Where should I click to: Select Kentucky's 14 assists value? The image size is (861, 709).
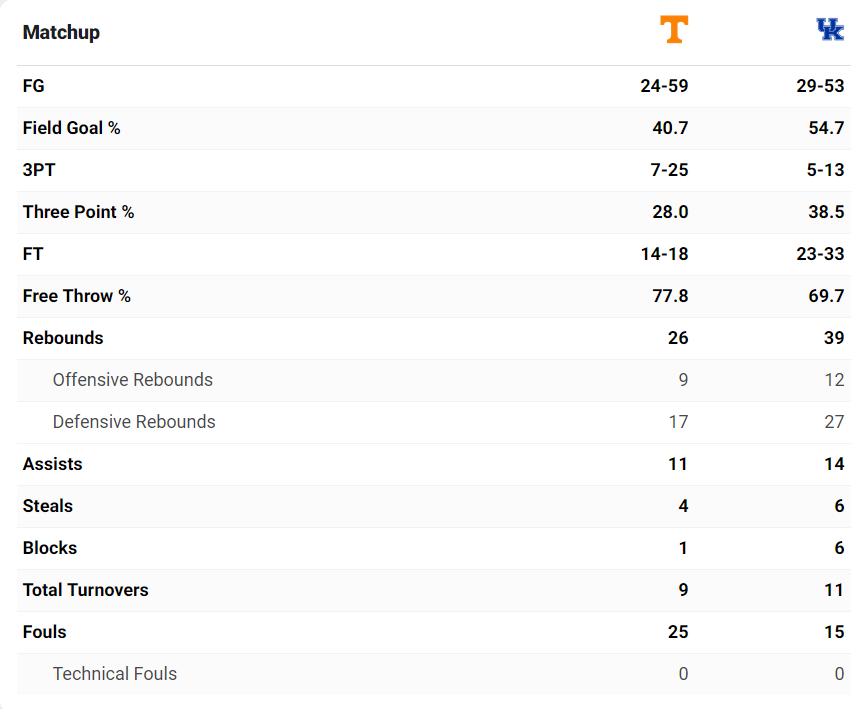tap(834, 464)
